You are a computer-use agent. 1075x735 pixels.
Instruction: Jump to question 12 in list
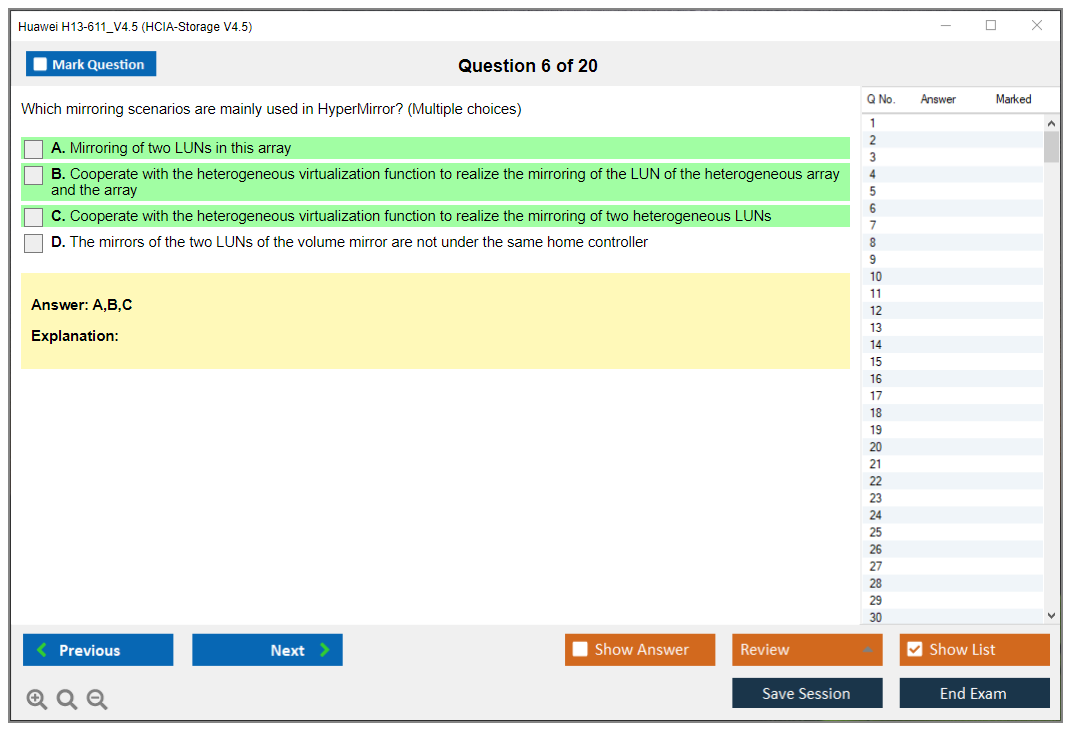876,311
